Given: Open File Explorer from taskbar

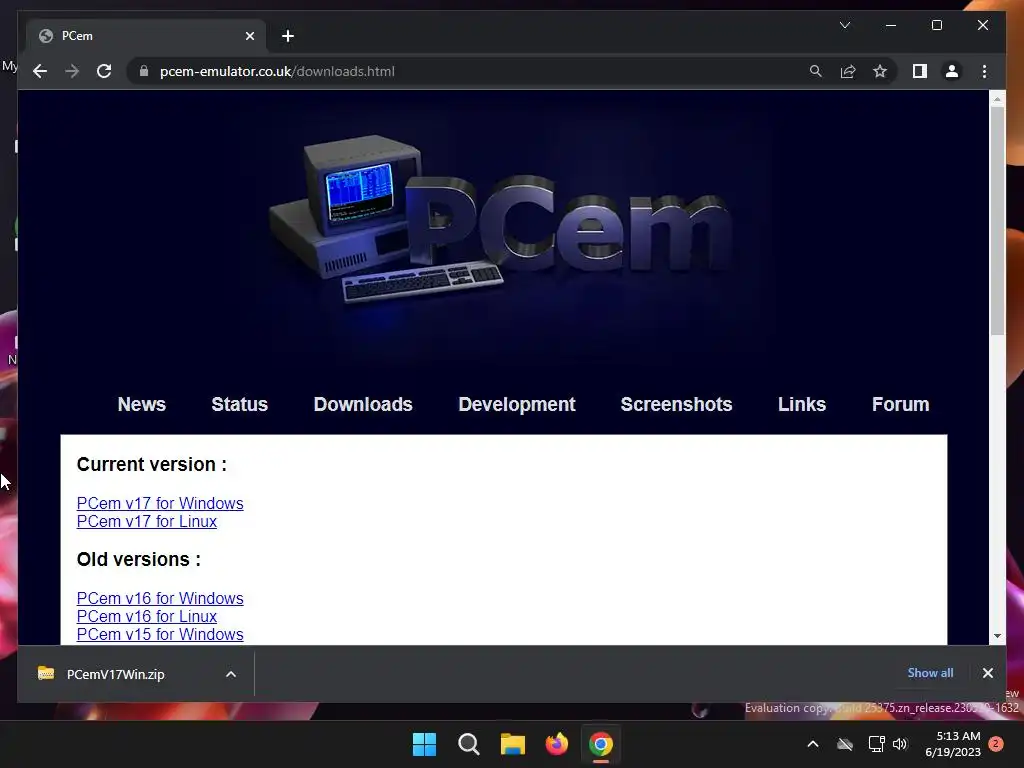Looking at the screenshot, I should [x=513, y=744].
